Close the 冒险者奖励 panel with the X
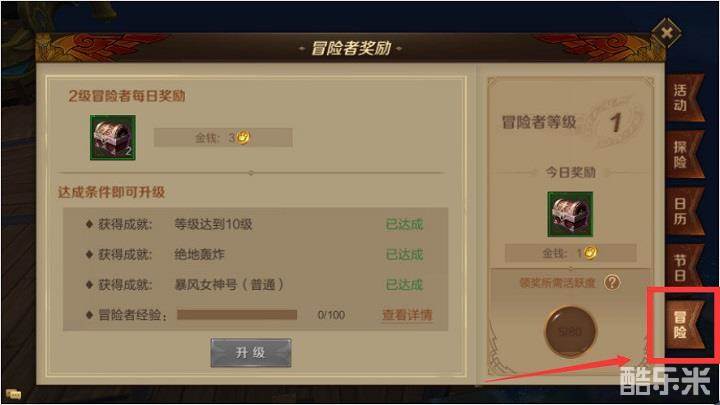 (667, 33)
